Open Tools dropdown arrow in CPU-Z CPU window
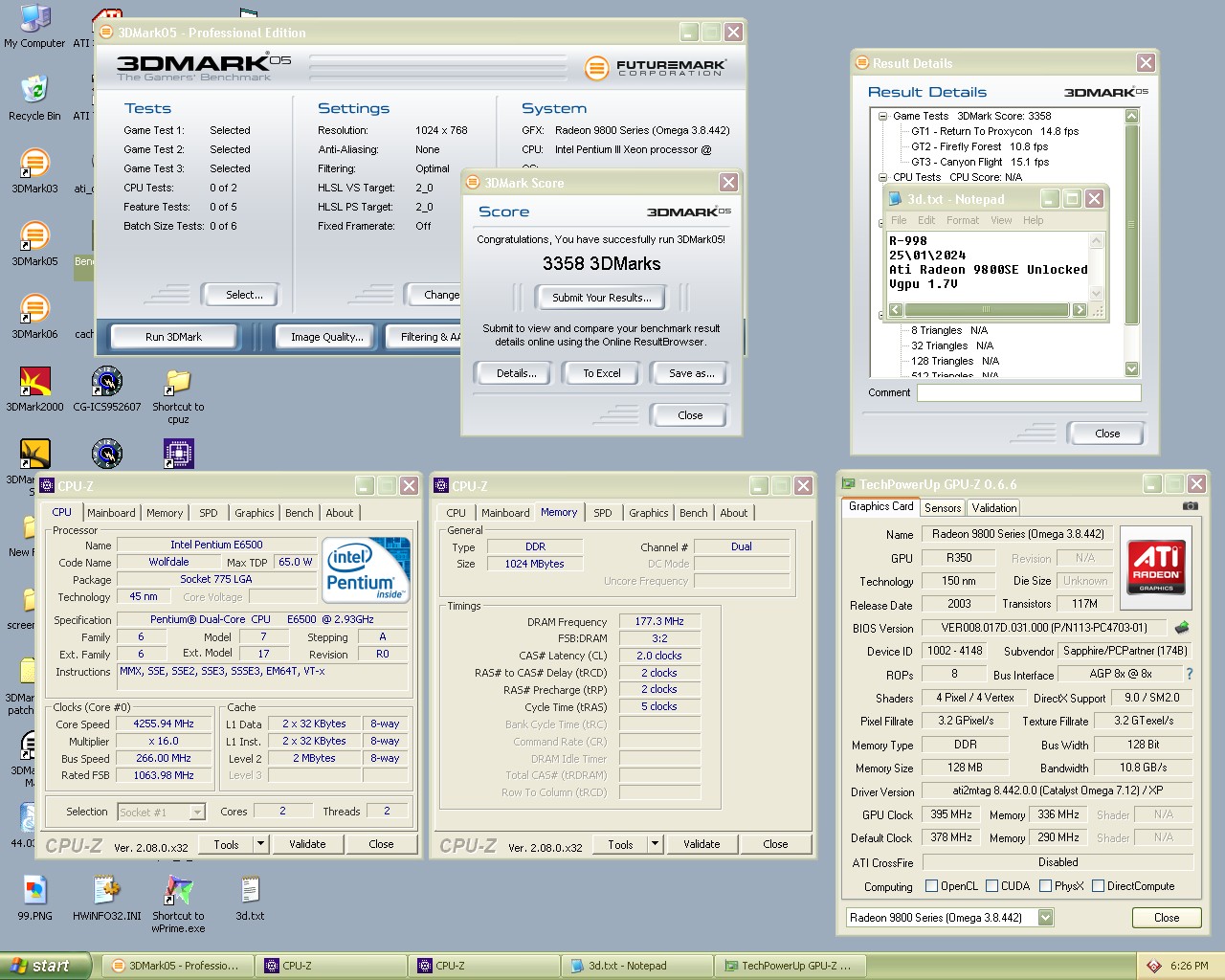The height and width of the screenshot is (980, 1225). coord(260,844)
